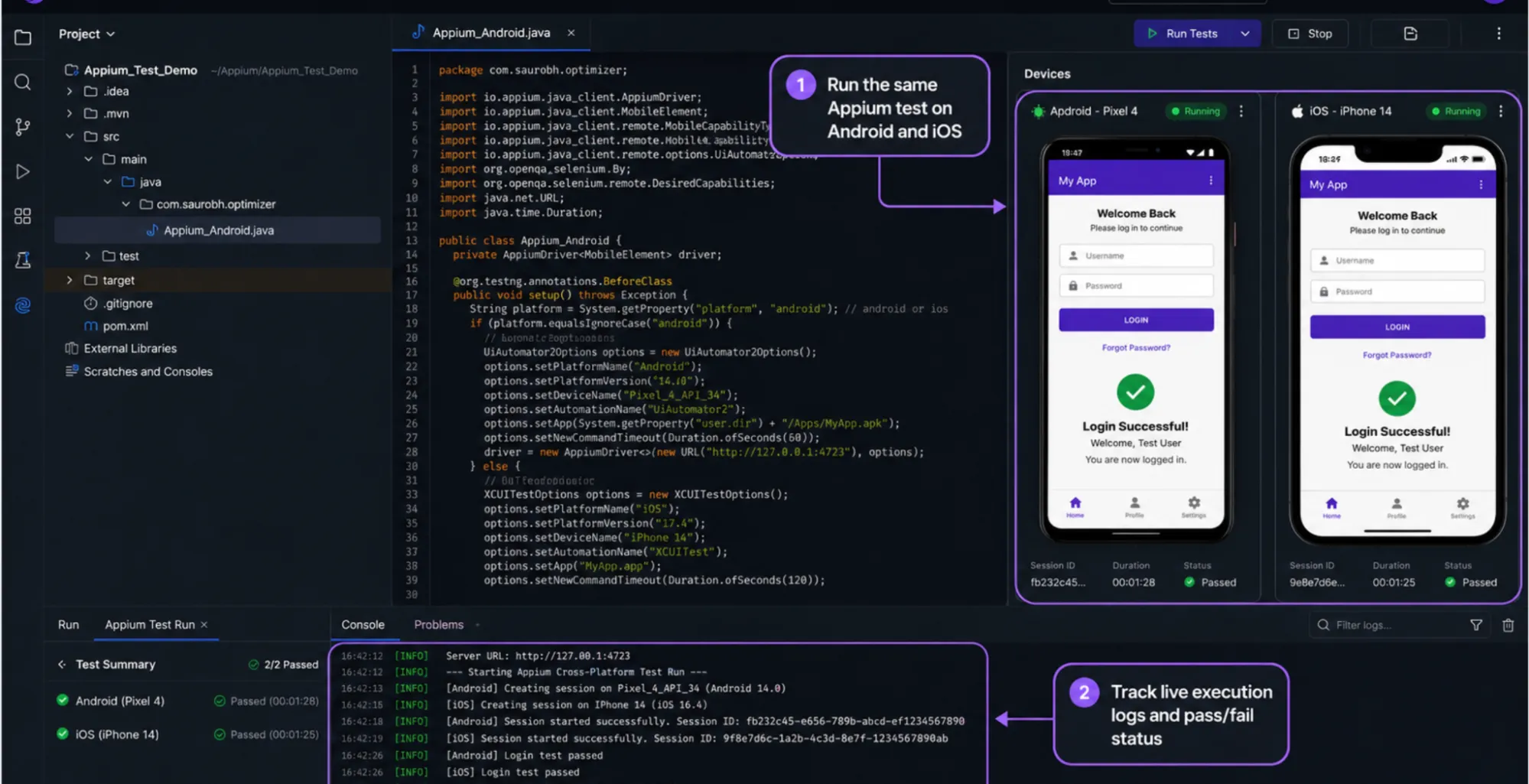Screen dimensions: 1529x784
Task: Collapse the java folder
Action: click(107, 182)
